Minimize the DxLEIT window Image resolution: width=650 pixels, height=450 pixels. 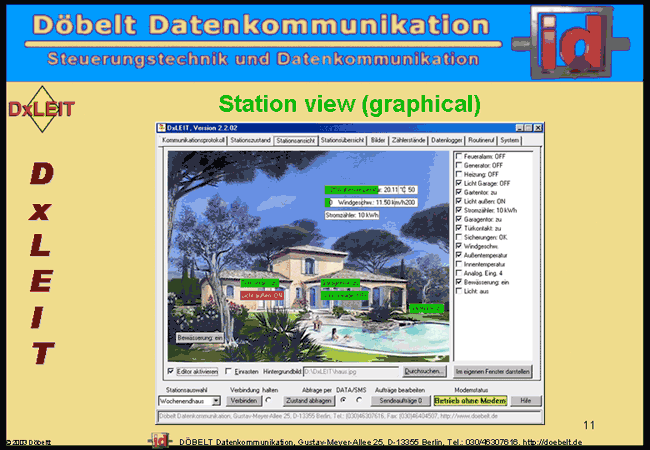(x=520, y=128)
